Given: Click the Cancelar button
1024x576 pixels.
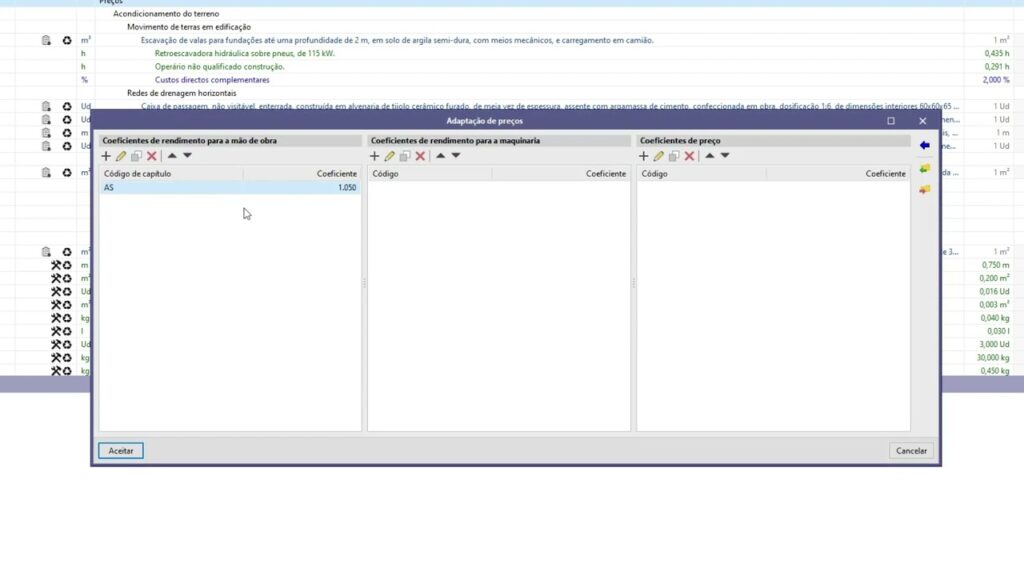Looking at the screenshot, I should 911,451.
